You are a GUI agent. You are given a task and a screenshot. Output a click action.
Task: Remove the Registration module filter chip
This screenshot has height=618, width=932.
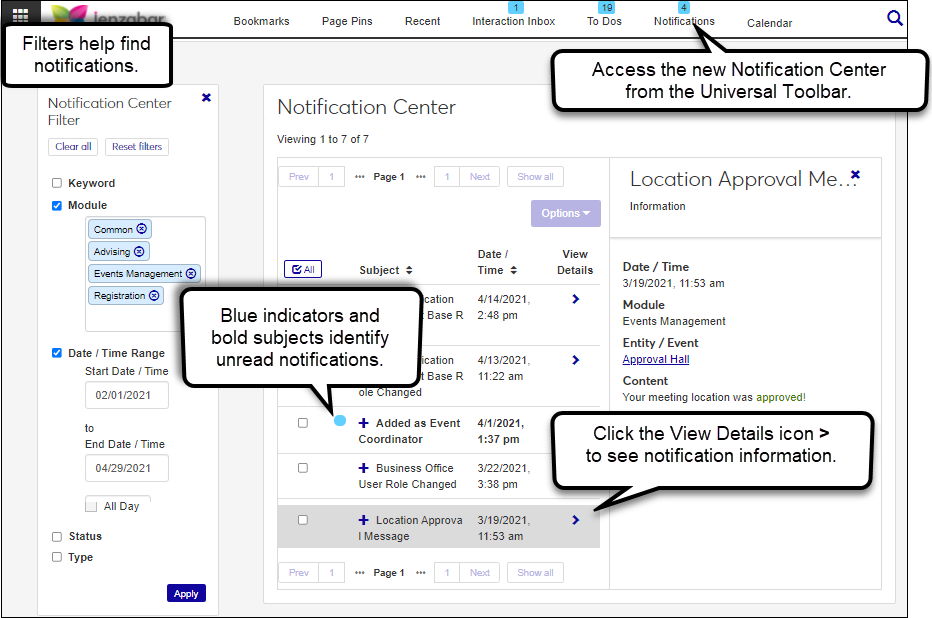[x=153, y=295]
